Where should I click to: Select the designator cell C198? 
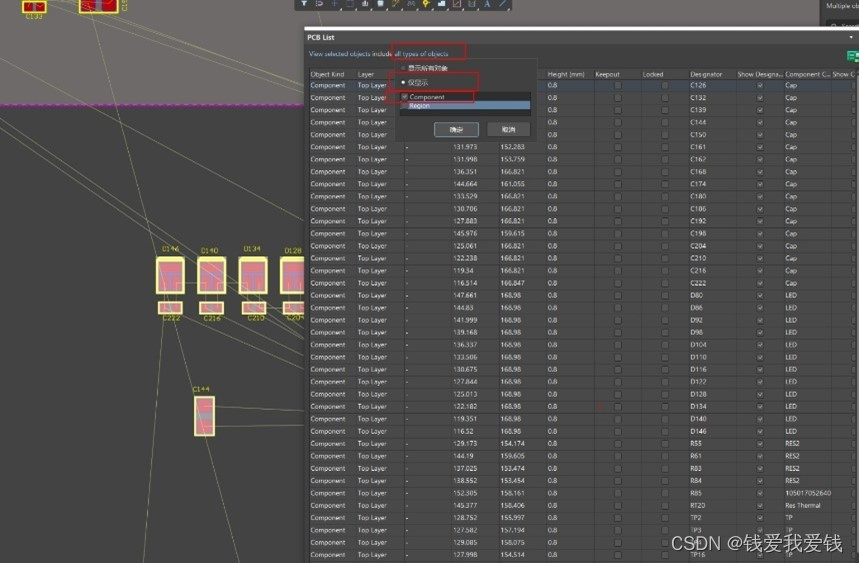pos(698,234)
